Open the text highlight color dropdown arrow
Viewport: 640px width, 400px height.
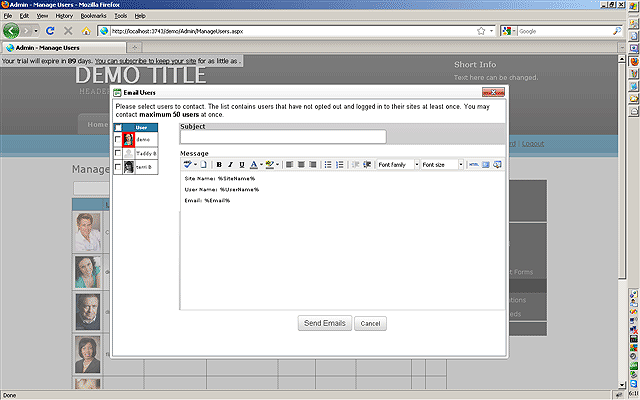[277, 164]
